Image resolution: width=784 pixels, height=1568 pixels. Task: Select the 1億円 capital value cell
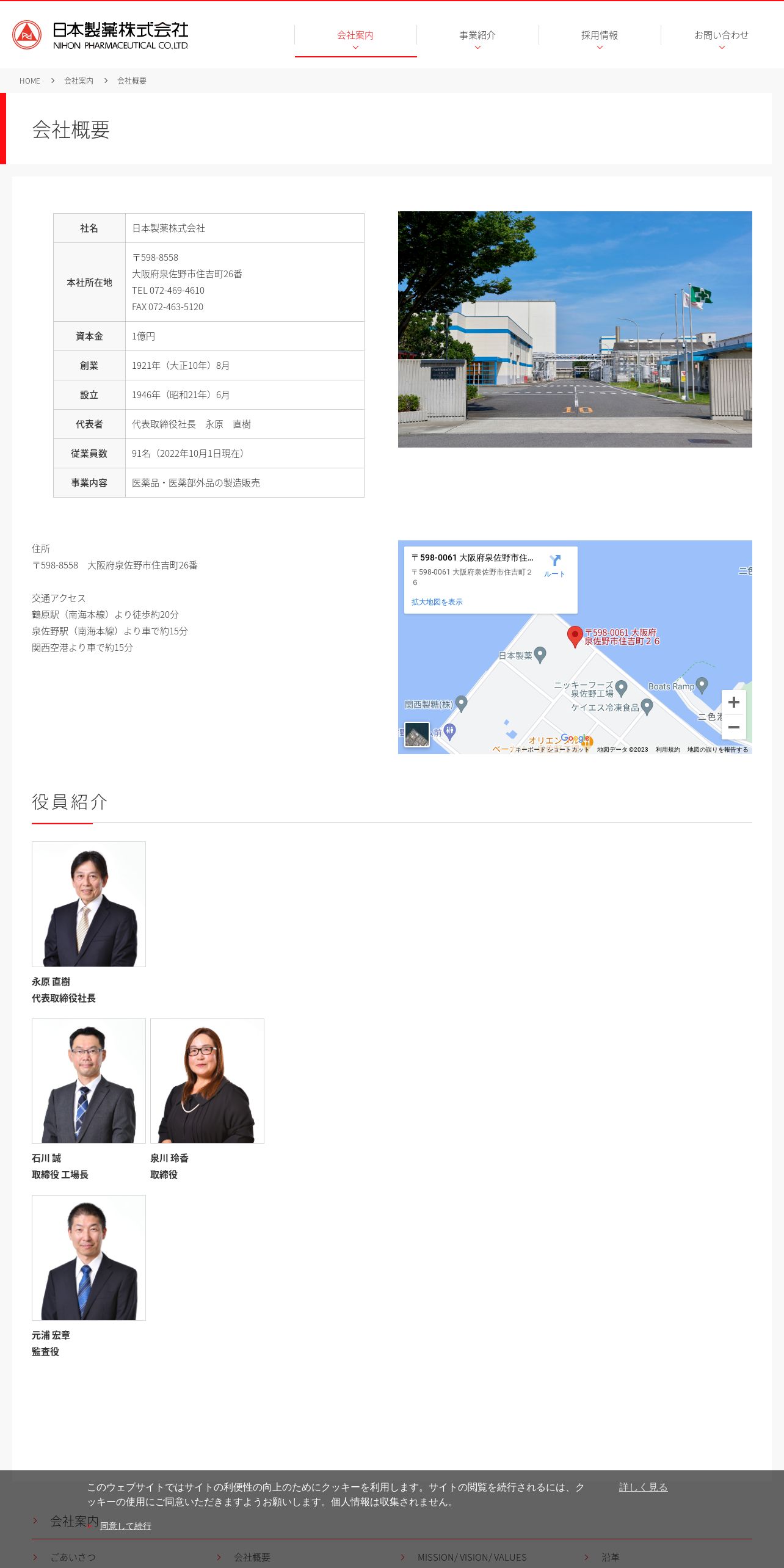pyautogui.click(x=245, y=336)
